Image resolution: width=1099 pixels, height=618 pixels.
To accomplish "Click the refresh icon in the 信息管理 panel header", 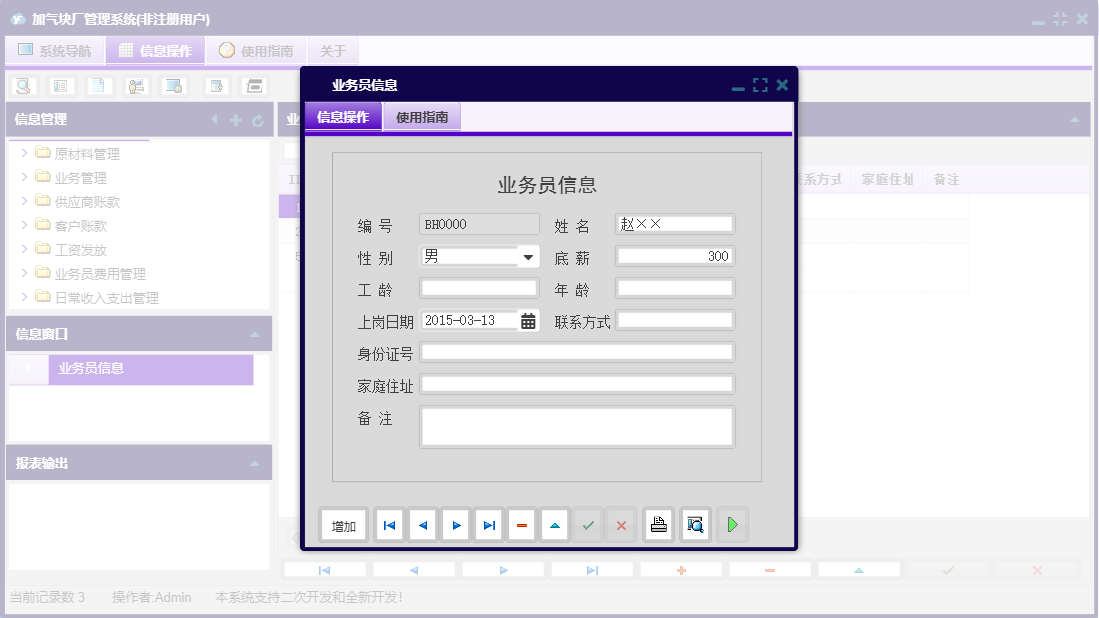I will tap(258, 119).
